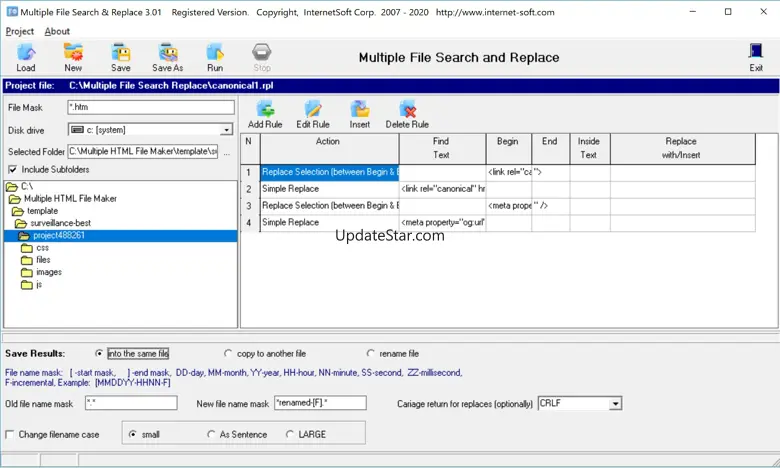Viewport: 780px width, 468px height.
Task: Select rule 3 Replace Selection action
Action: (x=329, y=205)
